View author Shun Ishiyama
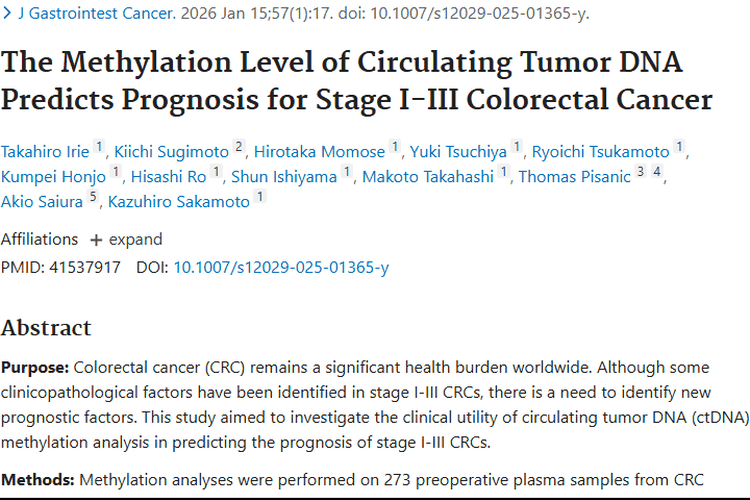 point(285,177)
